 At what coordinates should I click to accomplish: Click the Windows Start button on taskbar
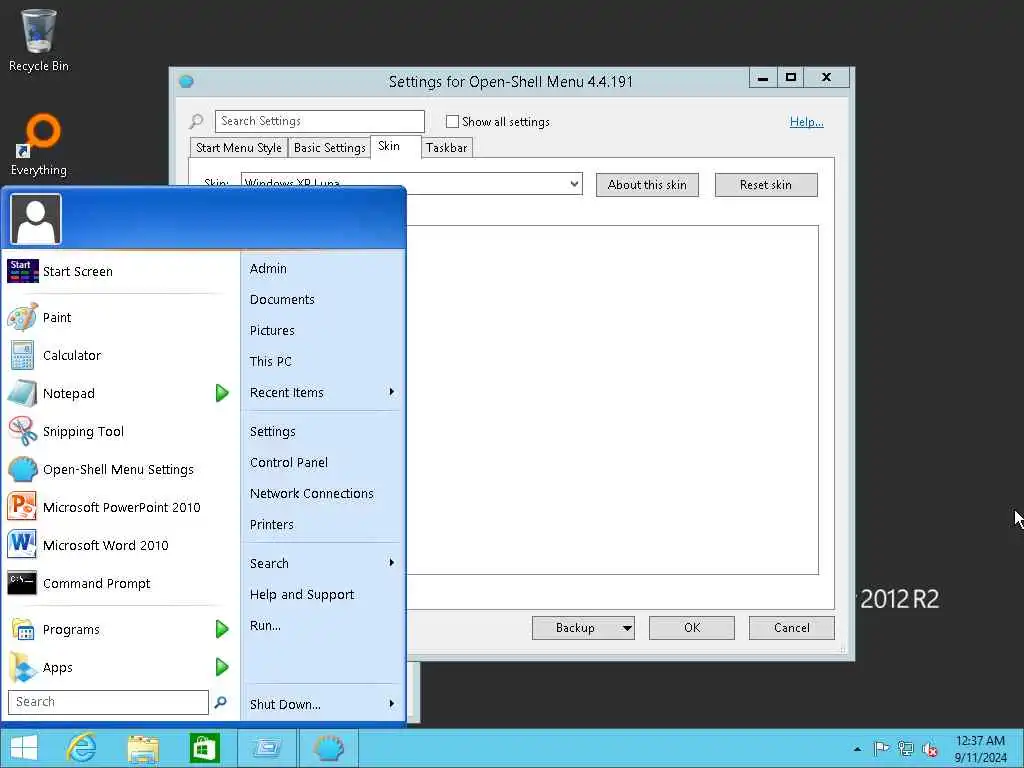point(24,748)
